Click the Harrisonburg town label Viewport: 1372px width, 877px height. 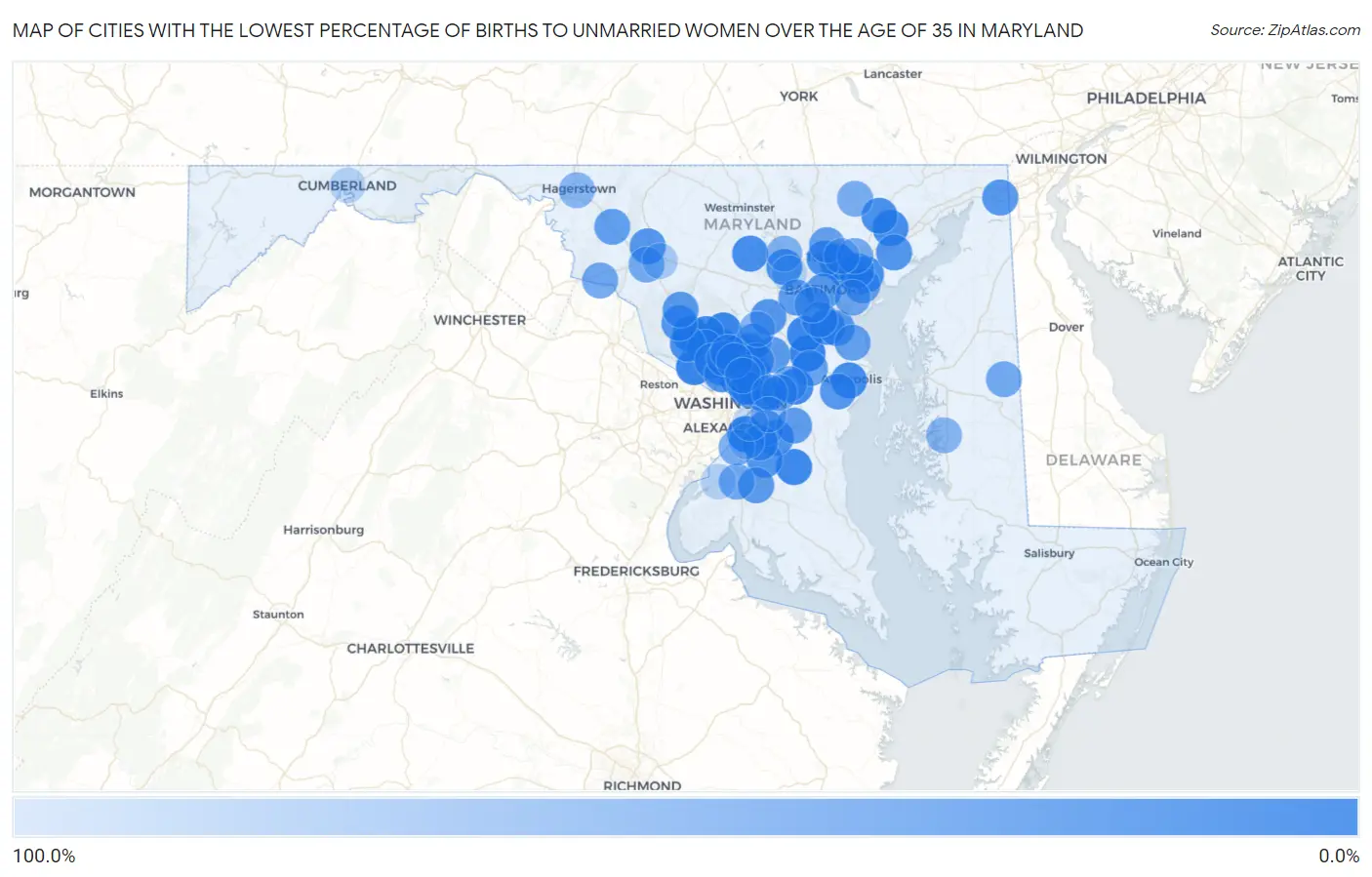(x=323, y=530)
